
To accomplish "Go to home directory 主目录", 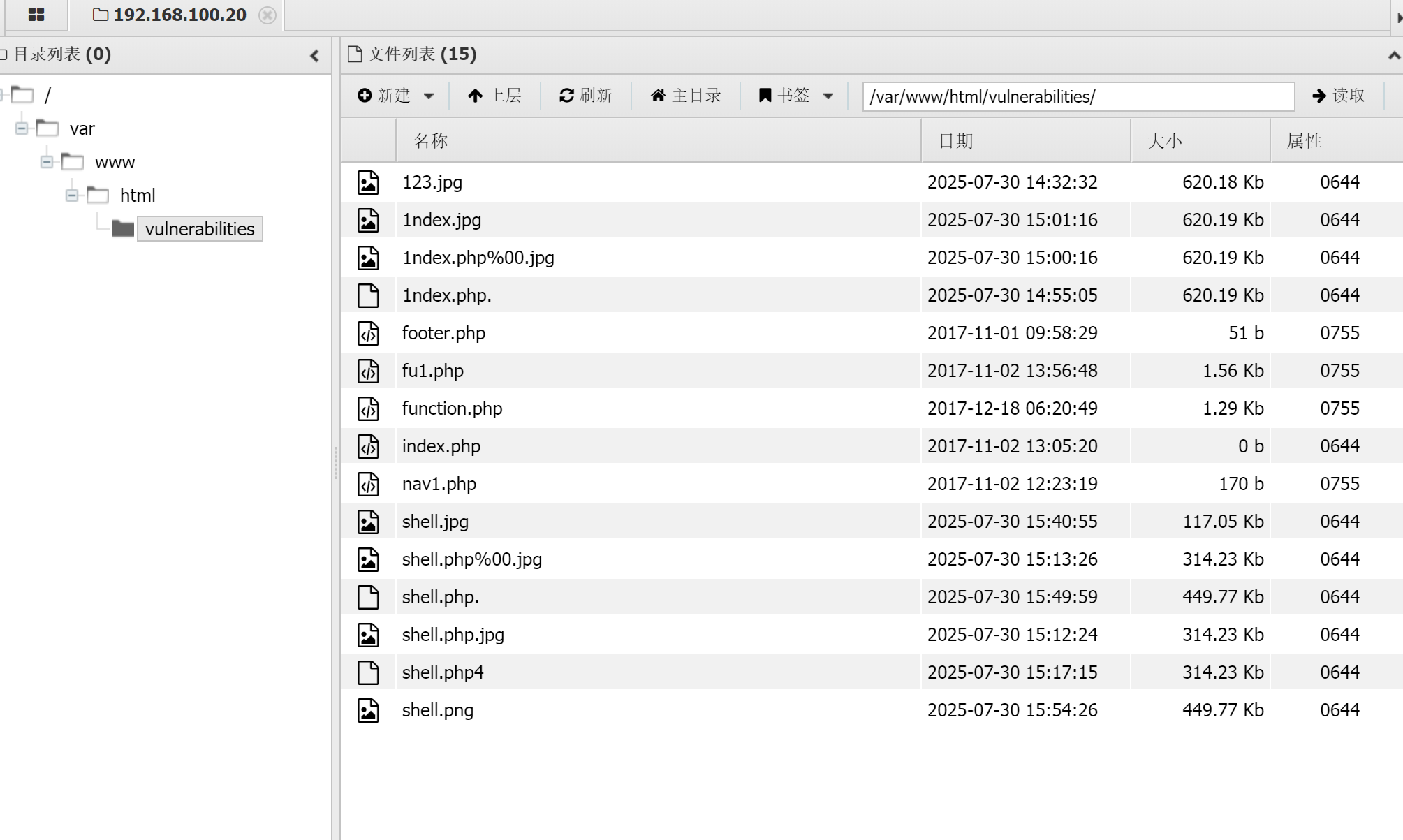I will [685, 96].
